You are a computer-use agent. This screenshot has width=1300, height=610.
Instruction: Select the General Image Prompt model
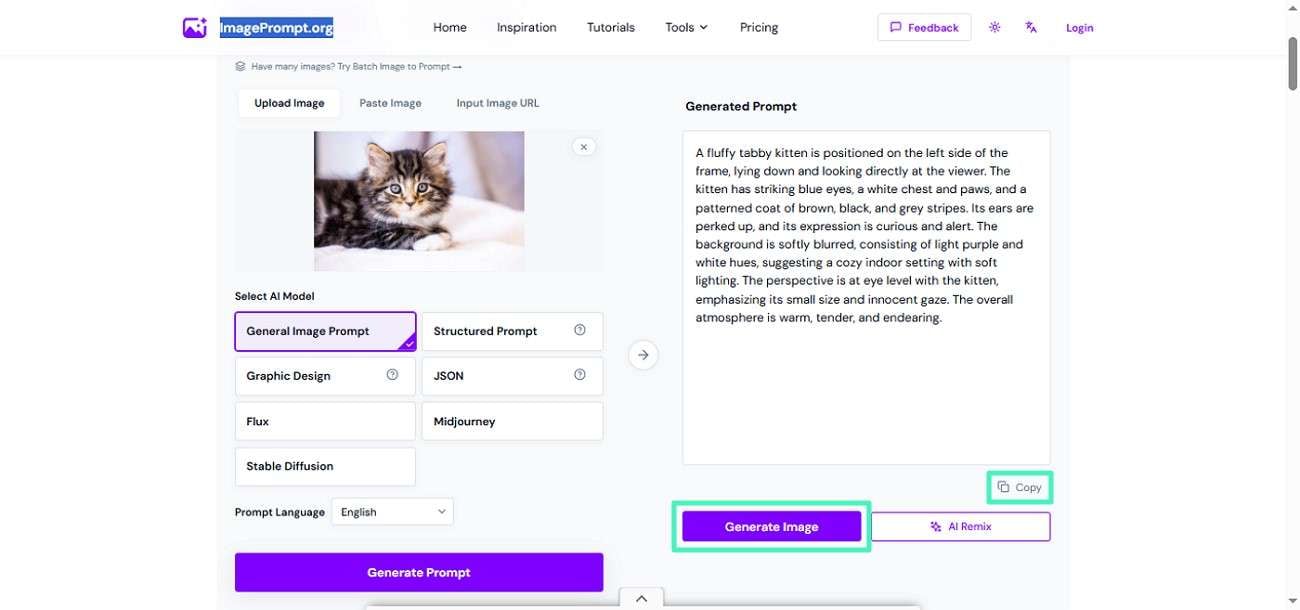tap(325, 331)
